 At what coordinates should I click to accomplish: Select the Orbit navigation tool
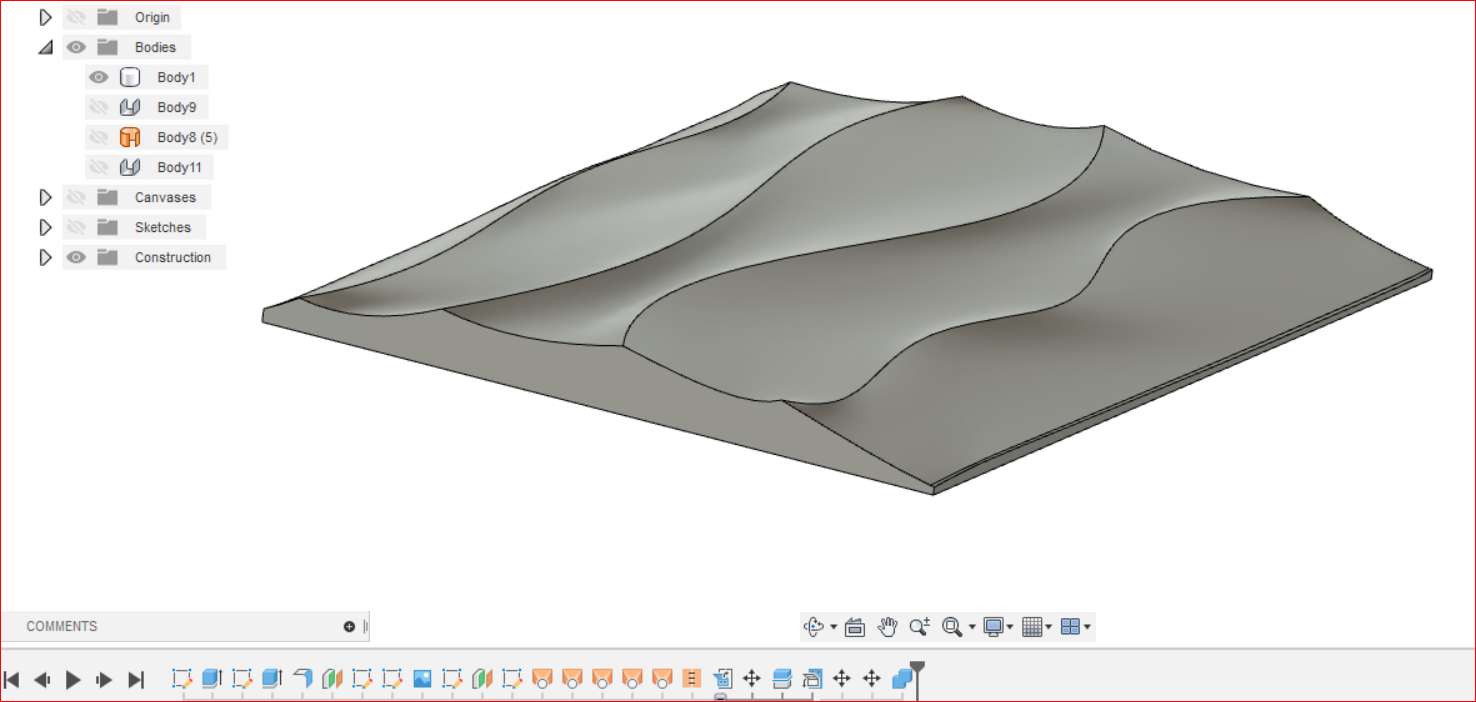point(814,627)
